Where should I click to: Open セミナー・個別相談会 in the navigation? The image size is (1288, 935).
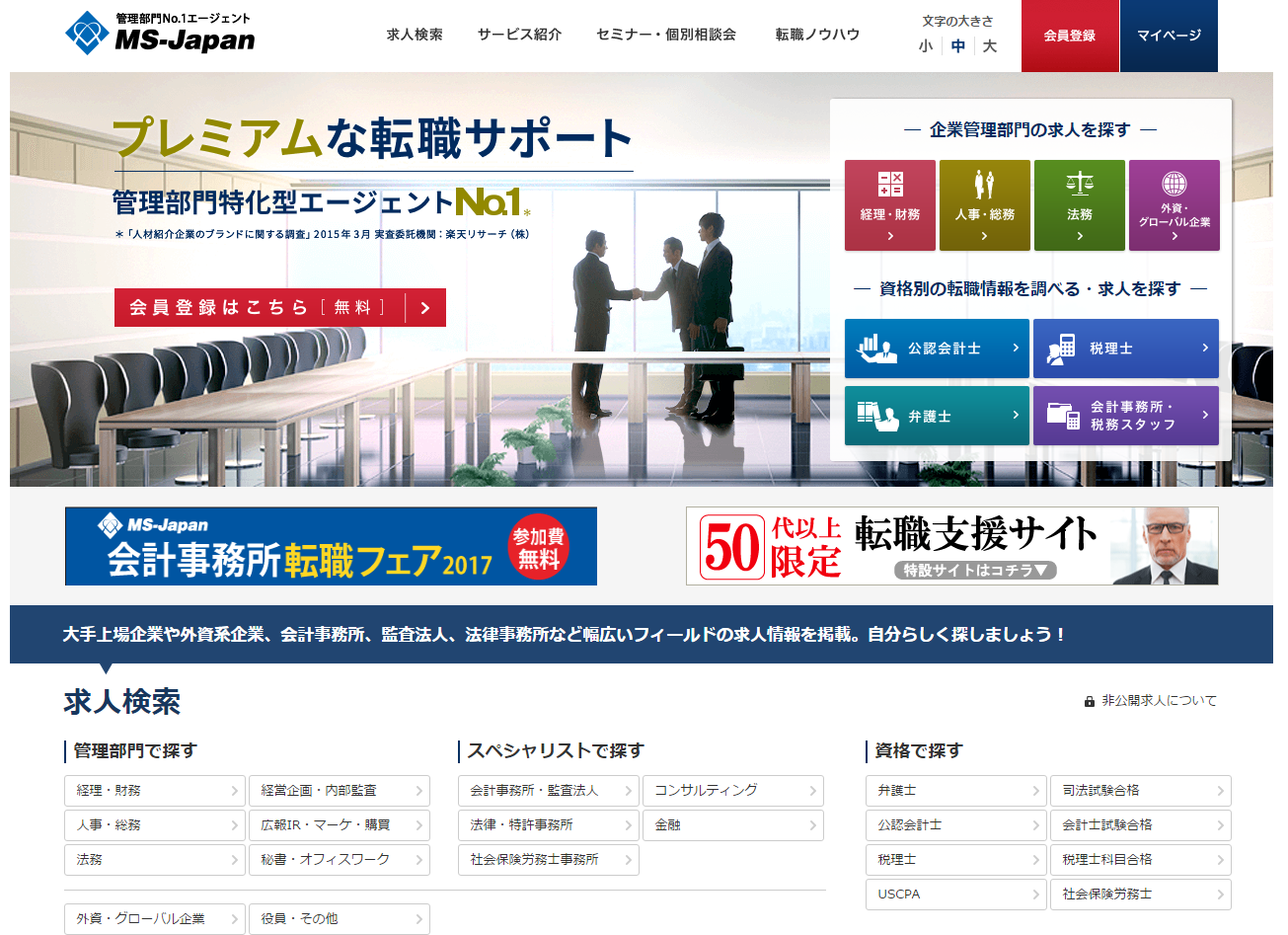point(666,35)
